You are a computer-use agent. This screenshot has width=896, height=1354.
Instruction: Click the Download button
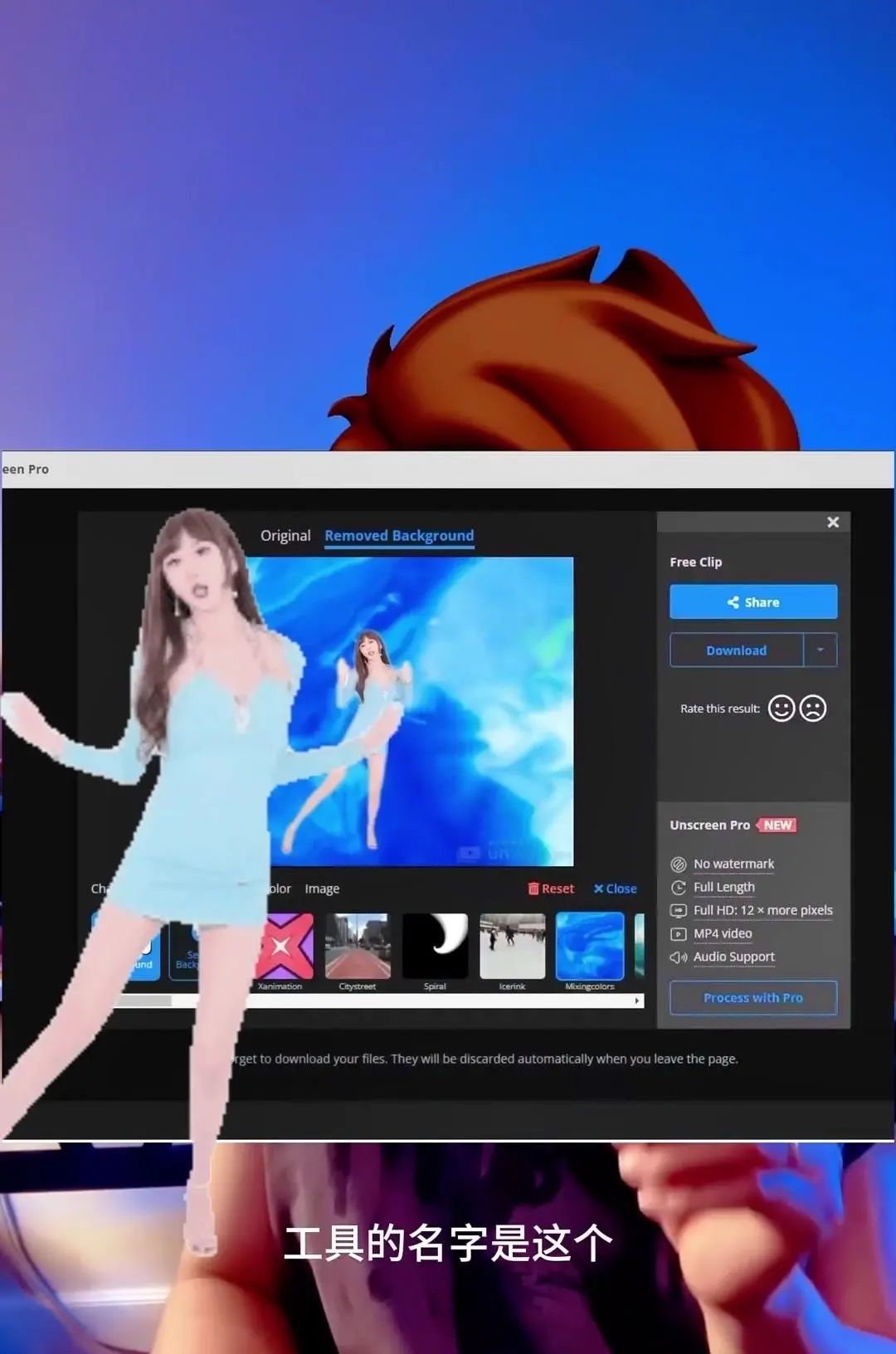tap(736, 650)
